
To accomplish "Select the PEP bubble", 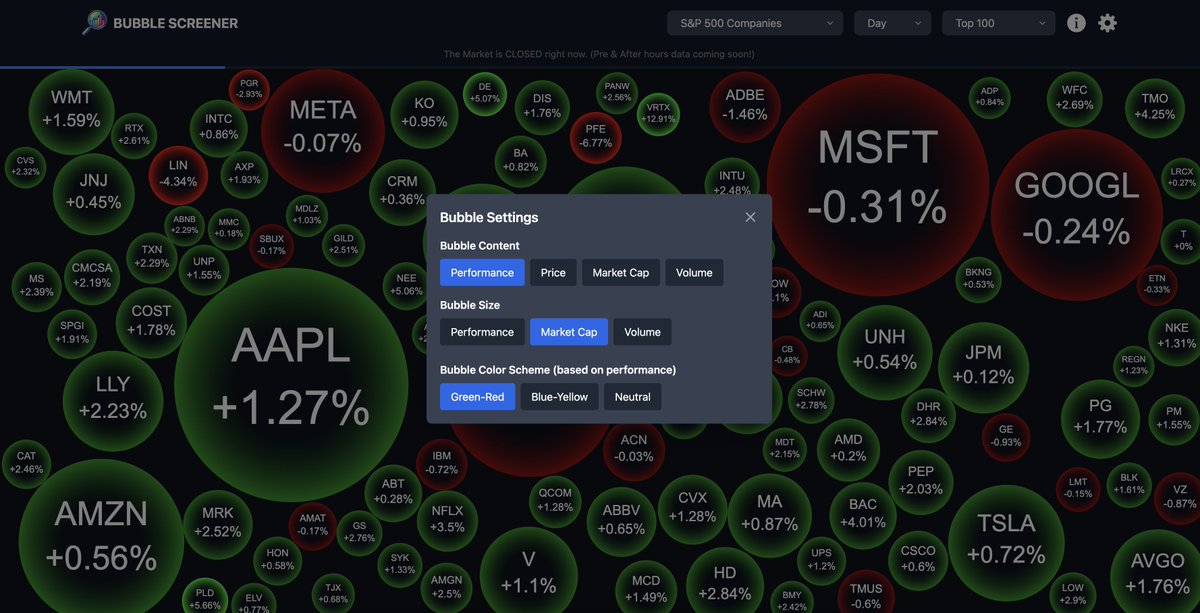I will [x=920, y=480].
